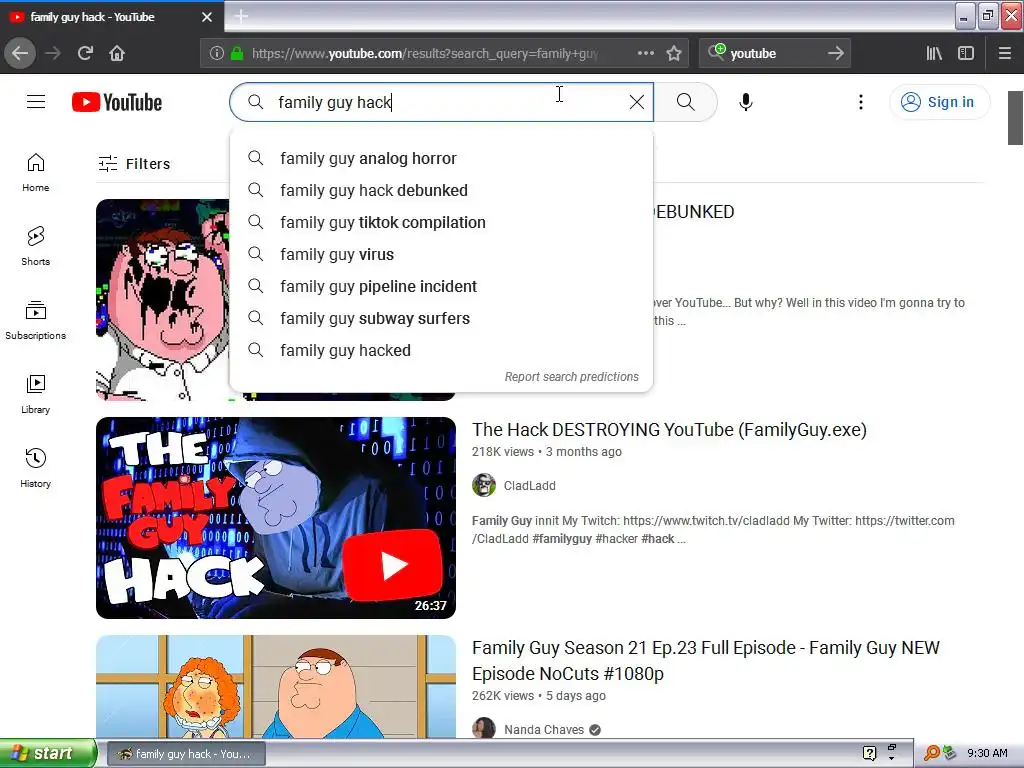The height and width of the screenshot is (768, 1024).
Task: Click the CladLadd channel avatar
Action: [484, 485]
